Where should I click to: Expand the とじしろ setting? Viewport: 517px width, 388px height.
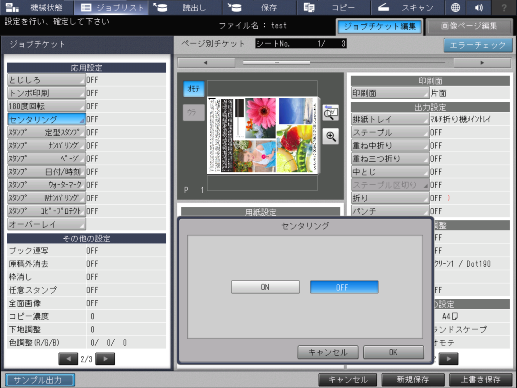click(46, 80)
